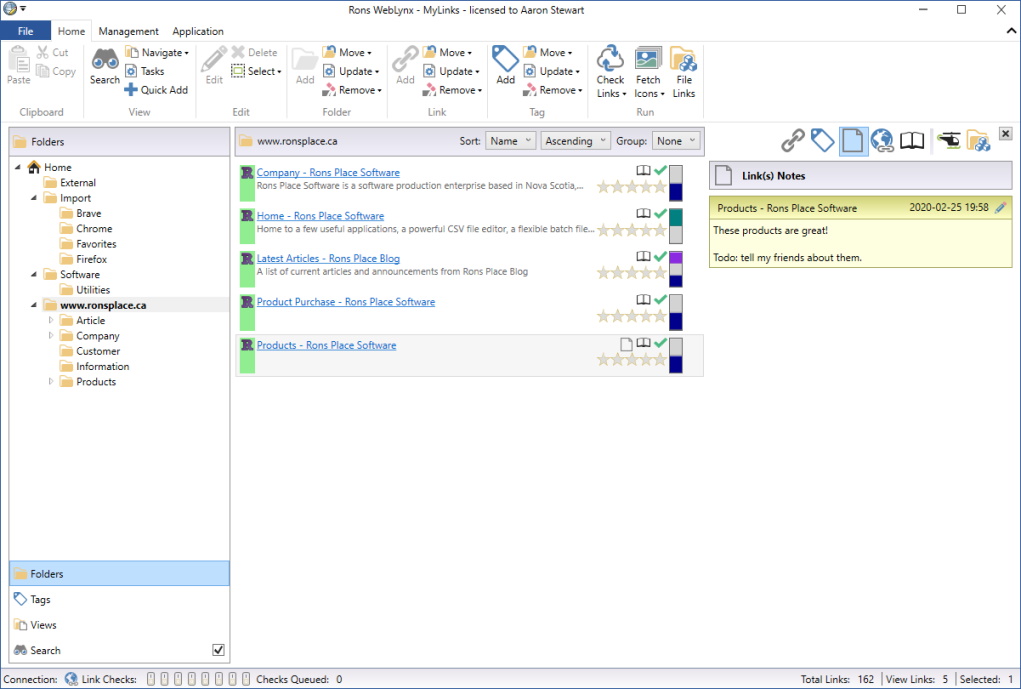Add a new folder via Folder group Add

tap(305, 65)
